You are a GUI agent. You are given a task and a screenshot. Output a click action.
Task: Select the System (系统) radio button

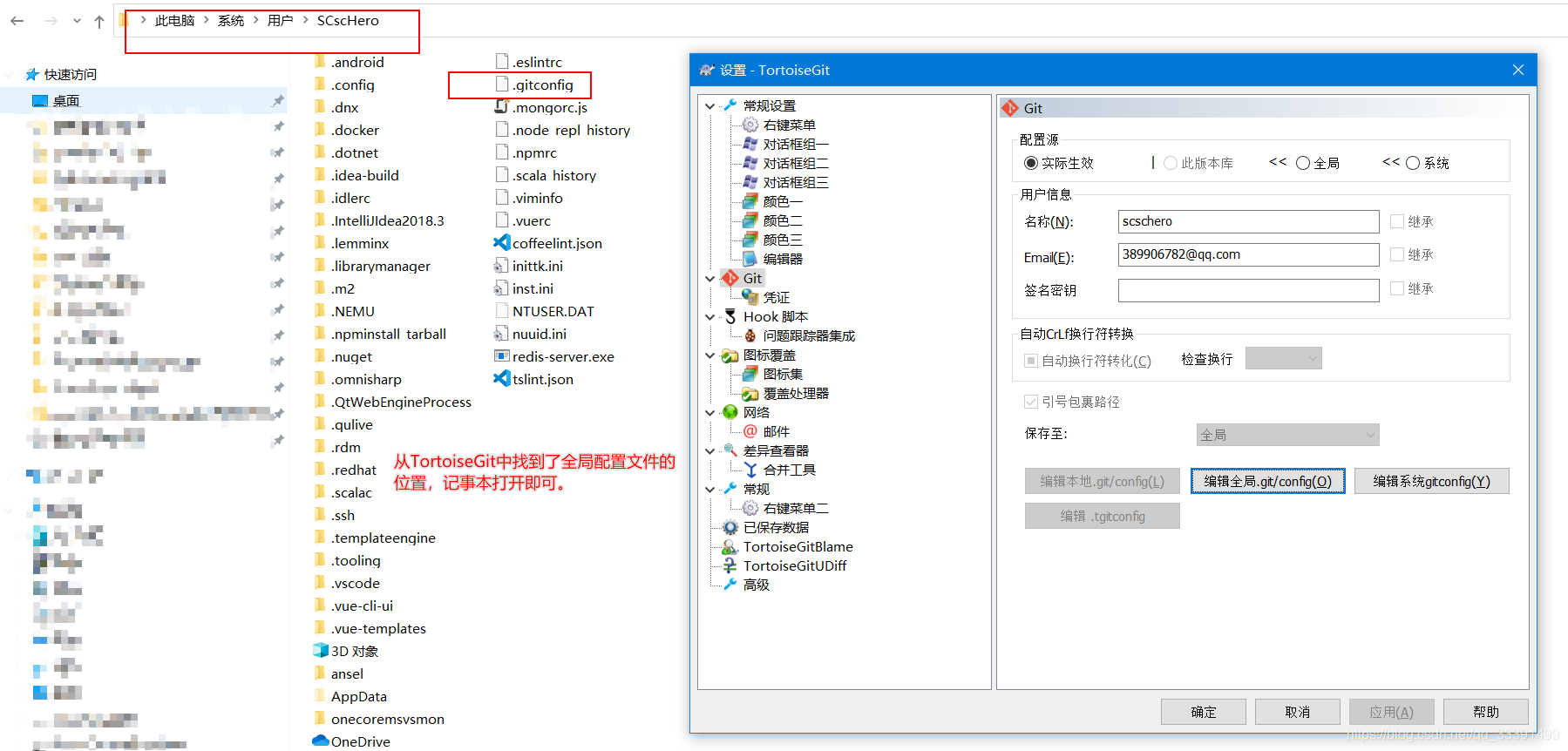point(1413,163)
